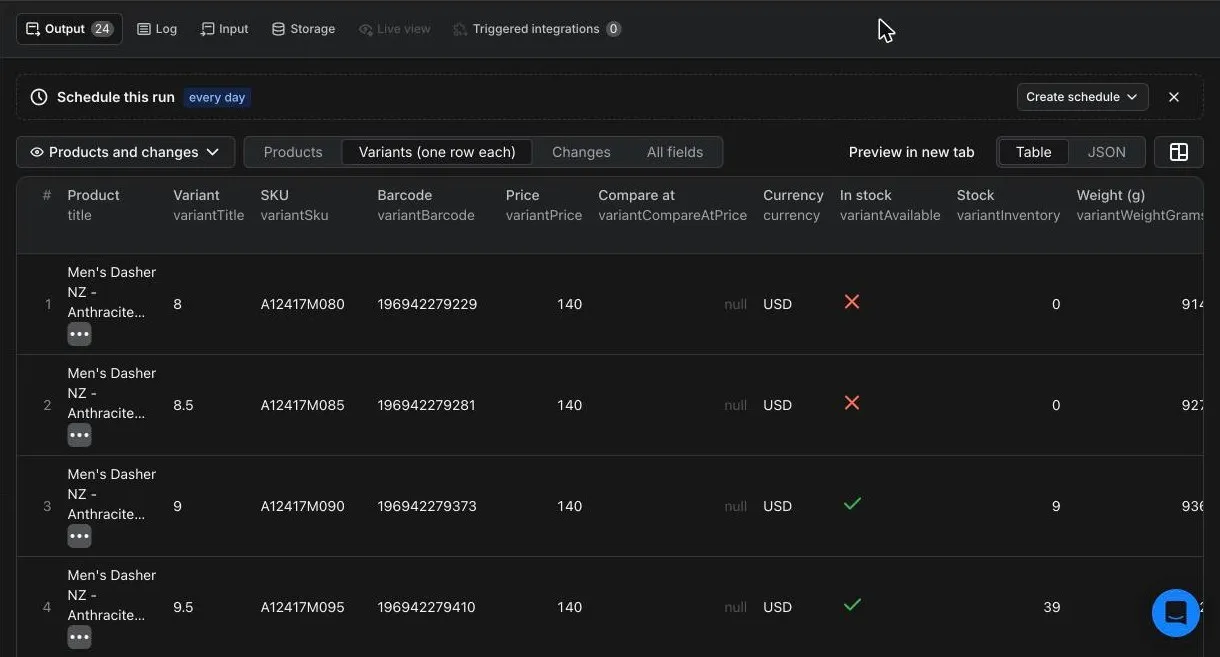Select the Products view
Viewport: 1220px width, 657px height.
(x=293, y=152)
